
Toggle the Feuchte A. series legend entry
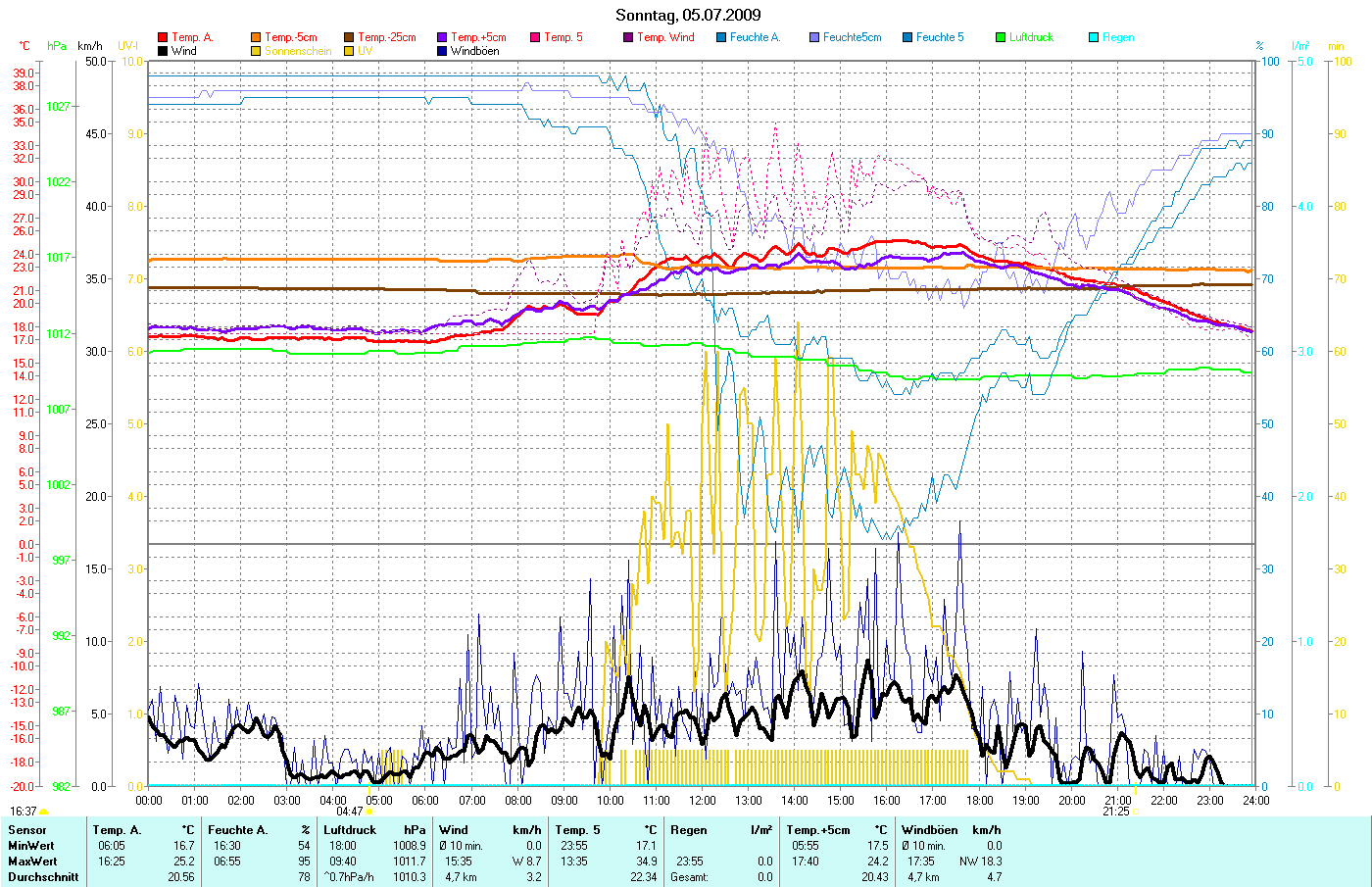click(754, 37)
